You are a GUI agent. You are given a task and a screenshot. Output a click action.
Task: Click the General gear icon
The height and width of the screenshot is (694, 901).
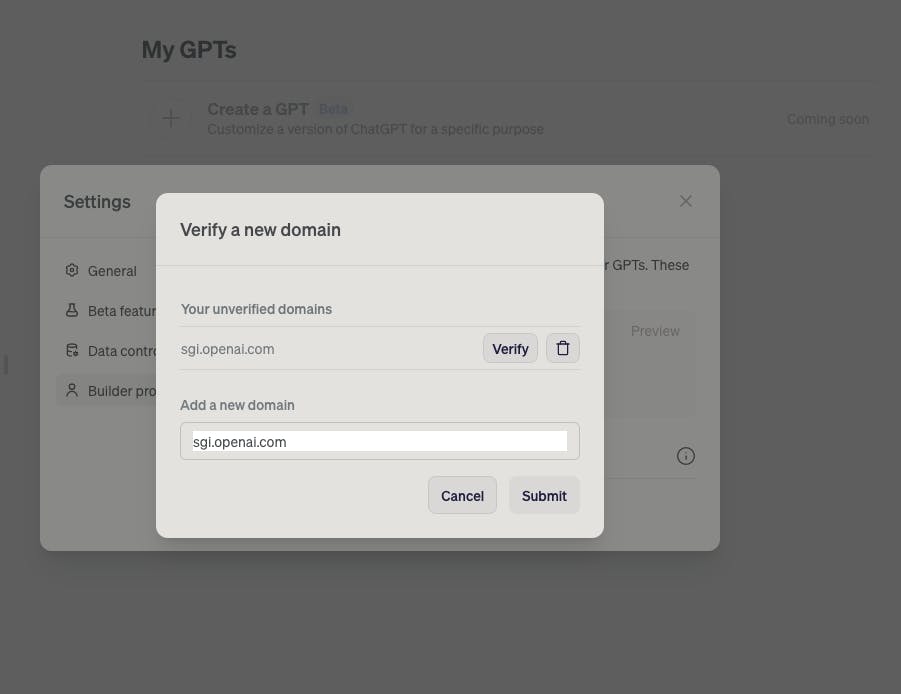pyautogui.click(x=72, y=270)
